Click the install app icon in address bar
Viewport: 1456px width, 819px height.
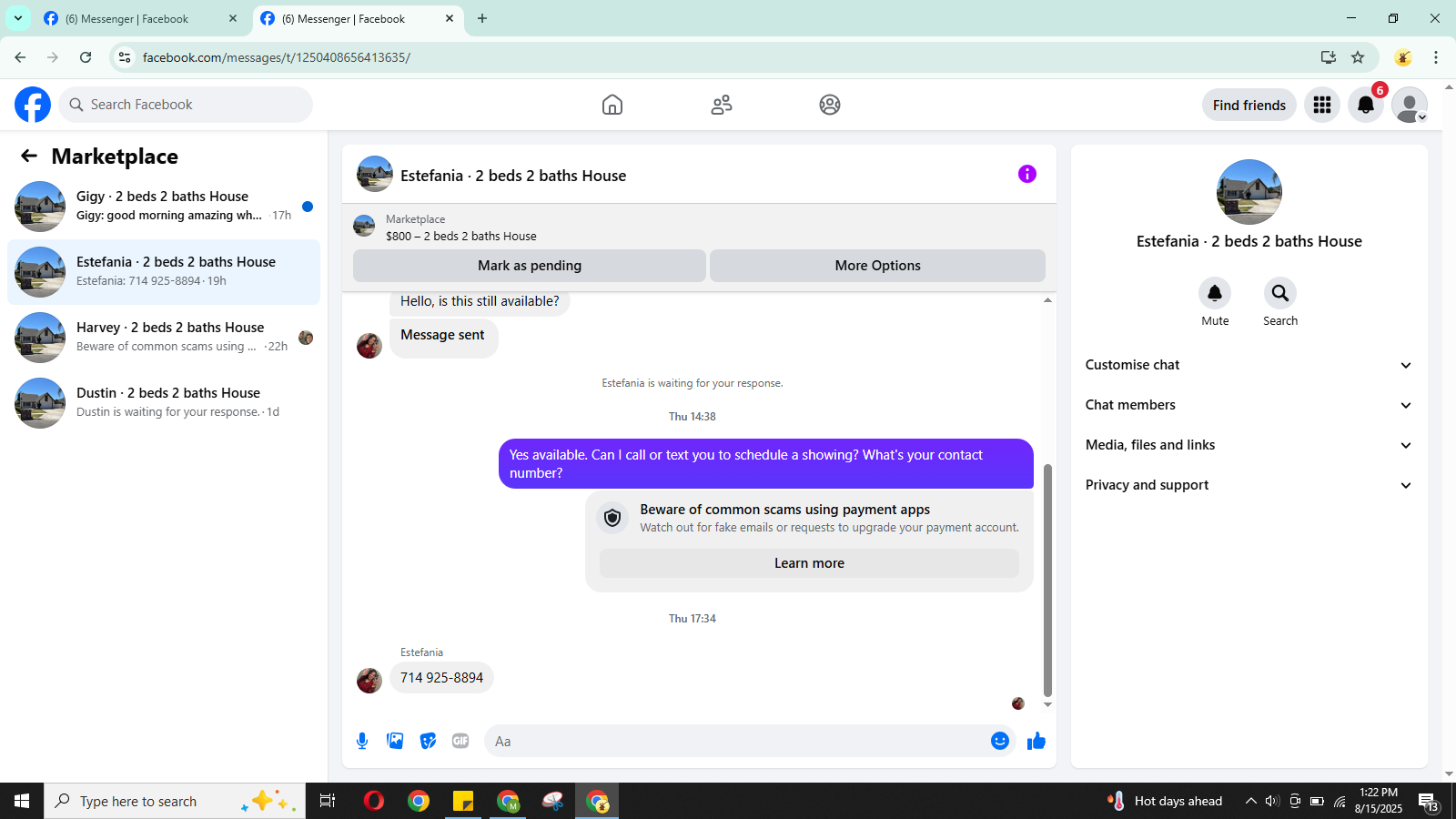(x=1329, y=57)
